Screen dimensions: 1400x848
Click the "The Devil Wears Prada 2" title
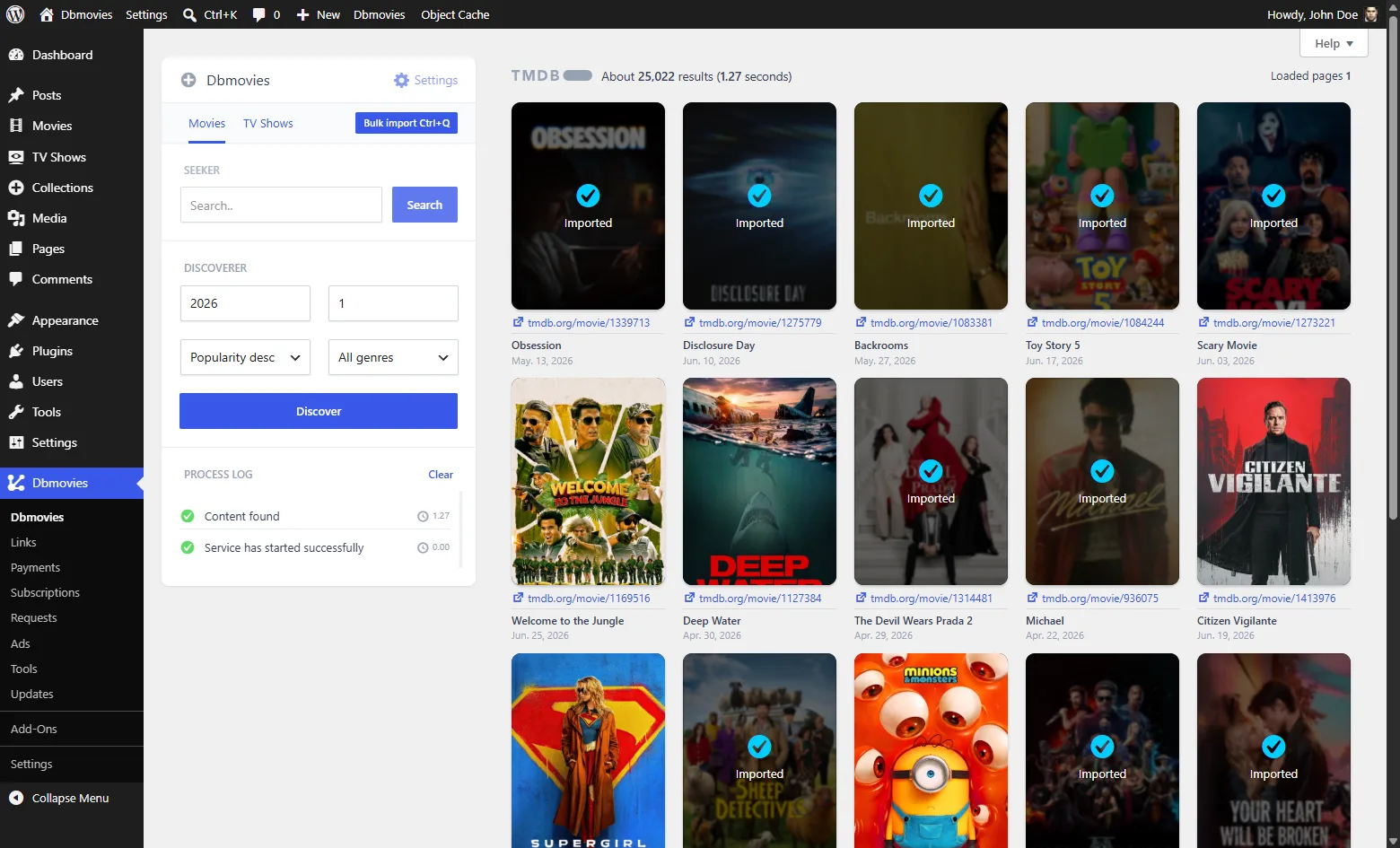click(x=914, y=620)
